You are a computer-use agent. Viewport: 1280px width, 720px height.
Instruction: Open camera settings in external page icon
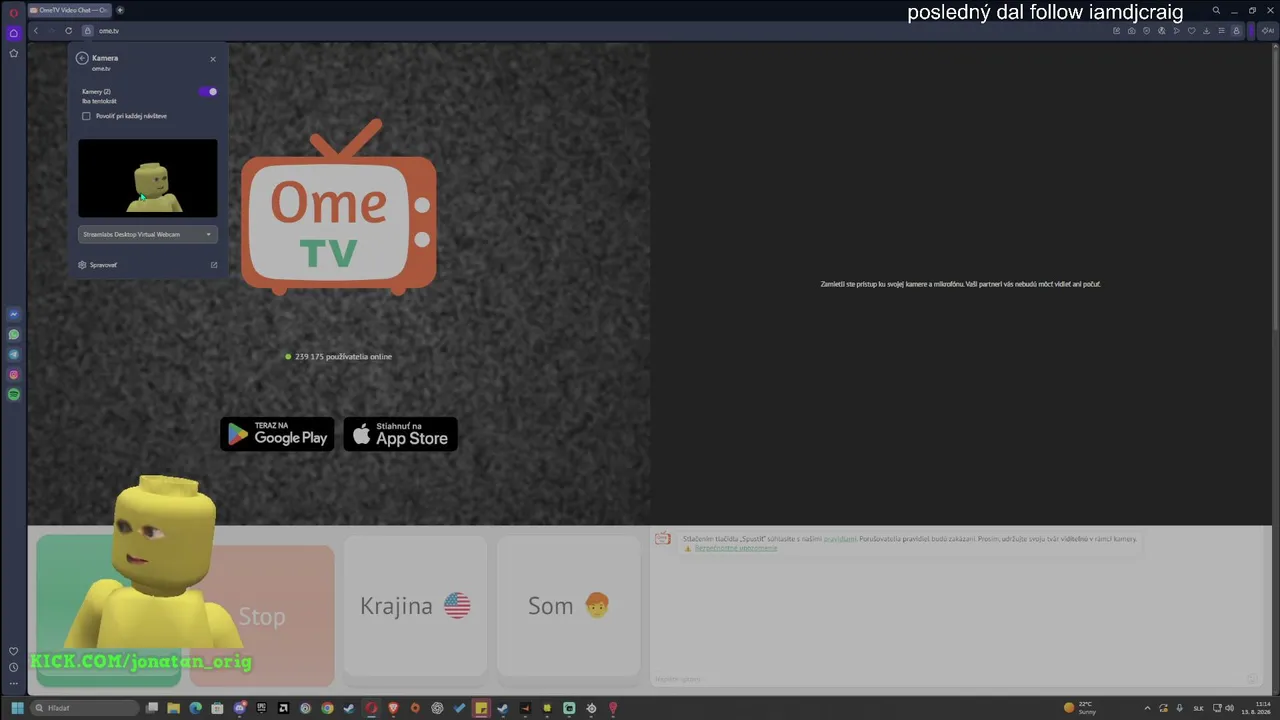point(214,265)
